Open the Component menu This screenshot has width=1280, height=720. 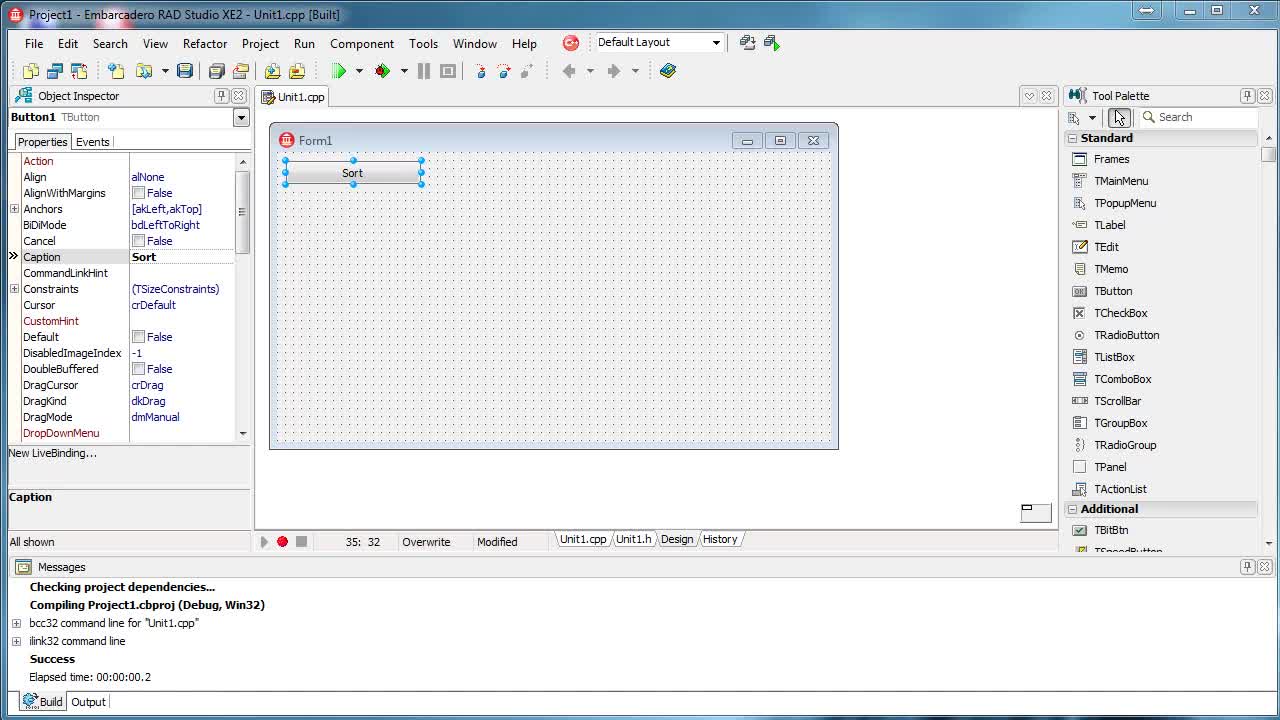click(x=362, y=43)
